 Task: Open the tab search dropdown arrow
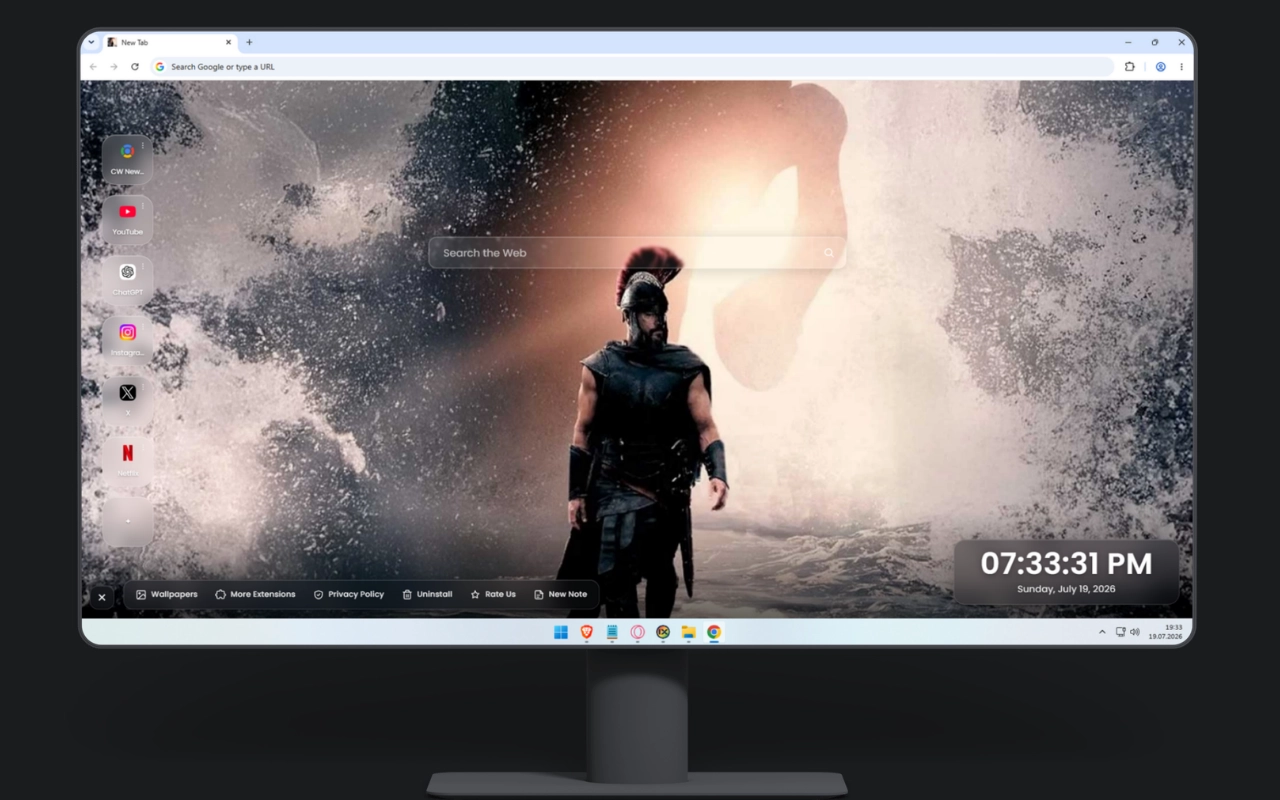coord(91,42)
